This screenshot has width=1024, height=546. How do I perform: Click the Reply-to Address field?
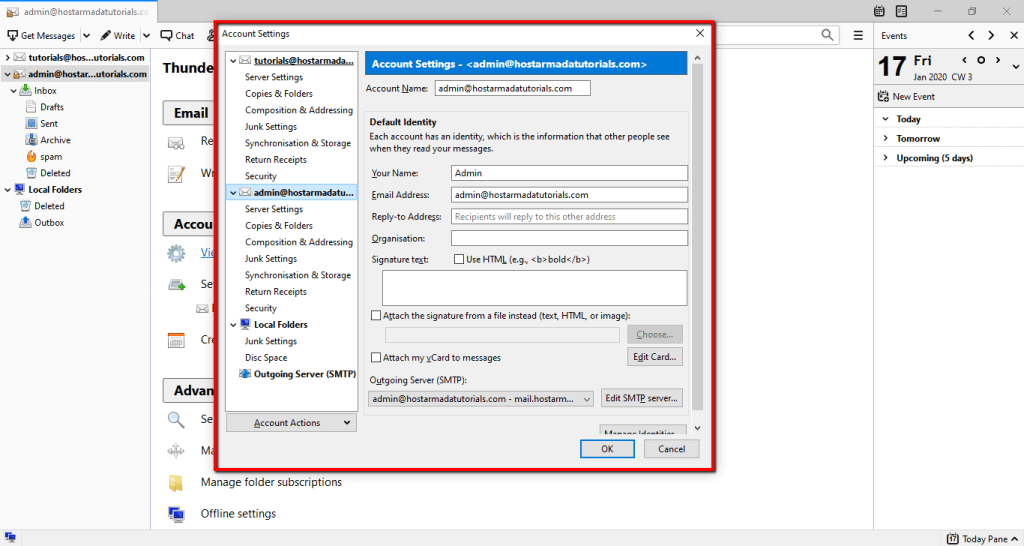(x=569, y=216)
